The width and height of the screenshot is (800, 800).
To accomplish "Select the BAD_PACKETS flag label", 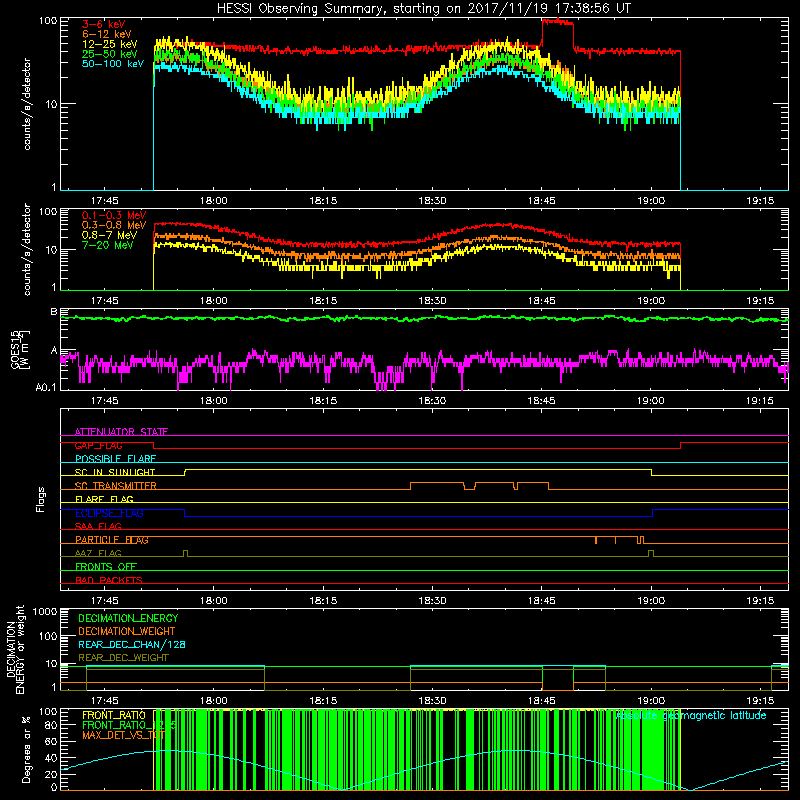I will click(x=109, y=581).
